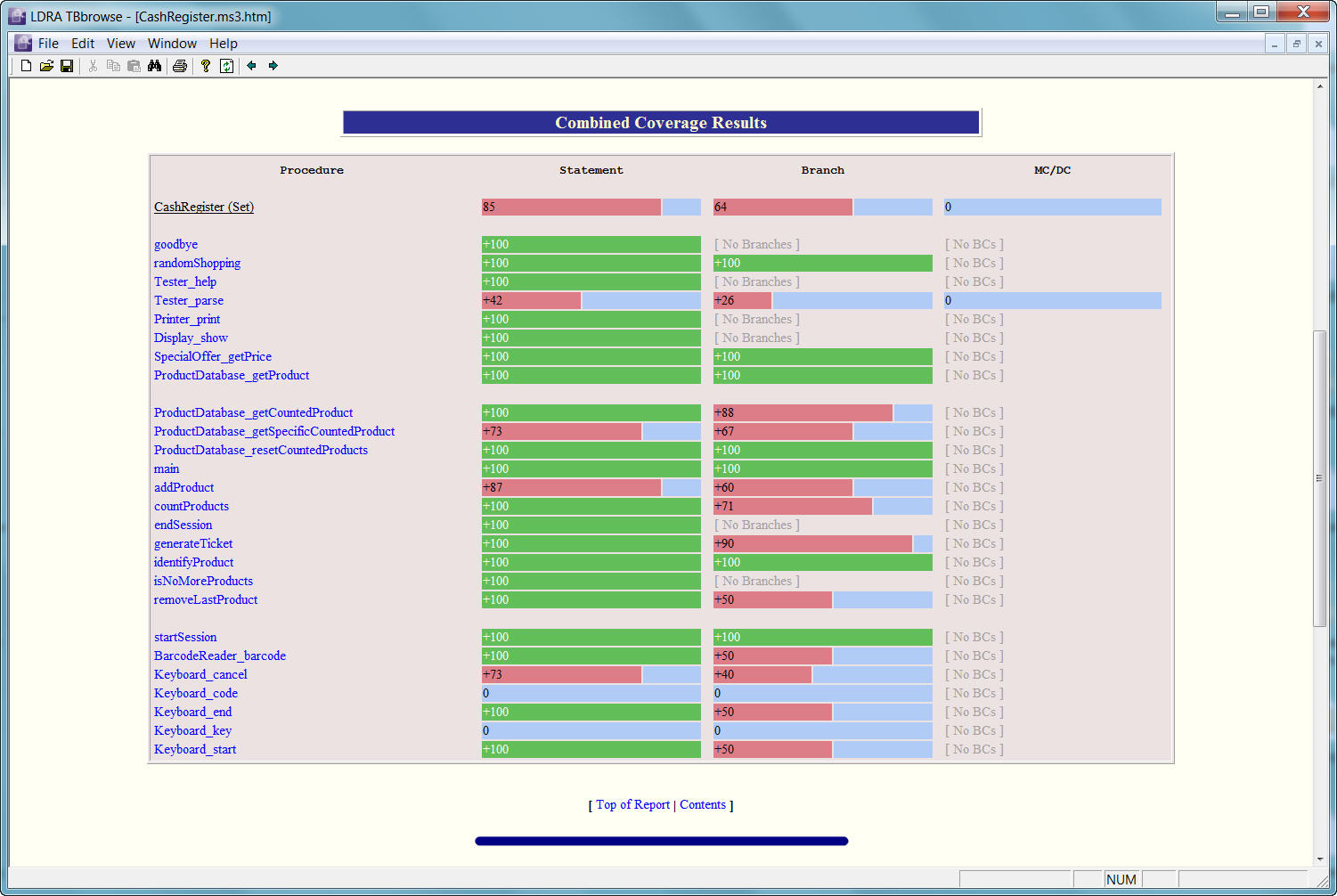This screenshot has height=896, width=1337.
Task: Click the Top of Report link
Action: click(x=632, y=804)
